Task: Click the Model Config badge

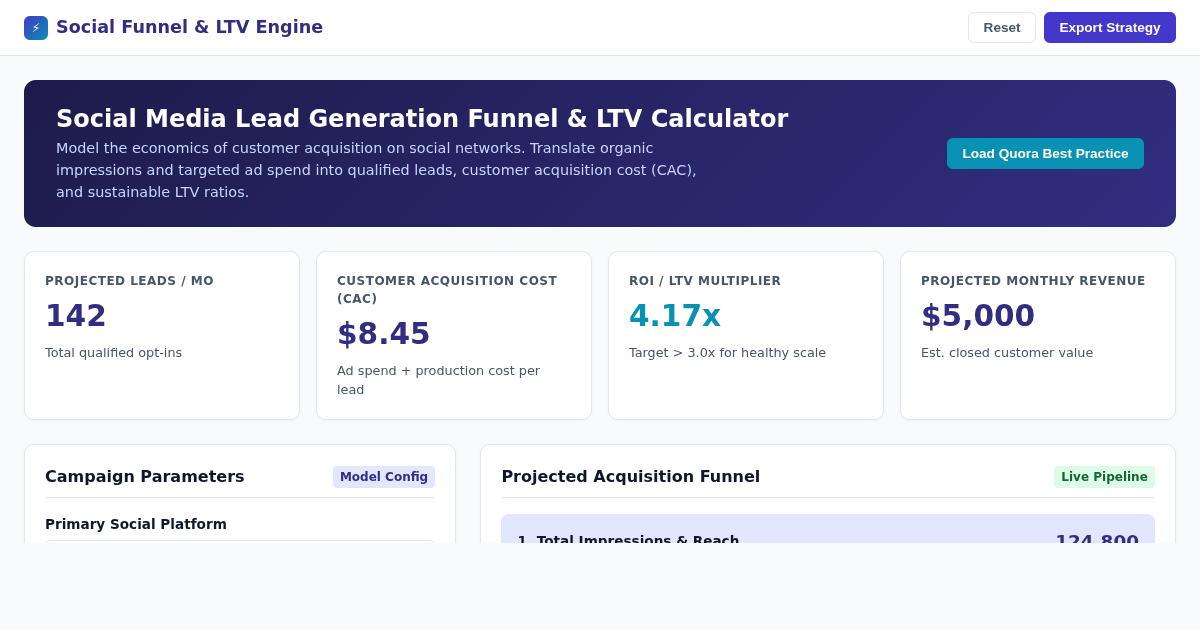Action: [x=384, y=477]
